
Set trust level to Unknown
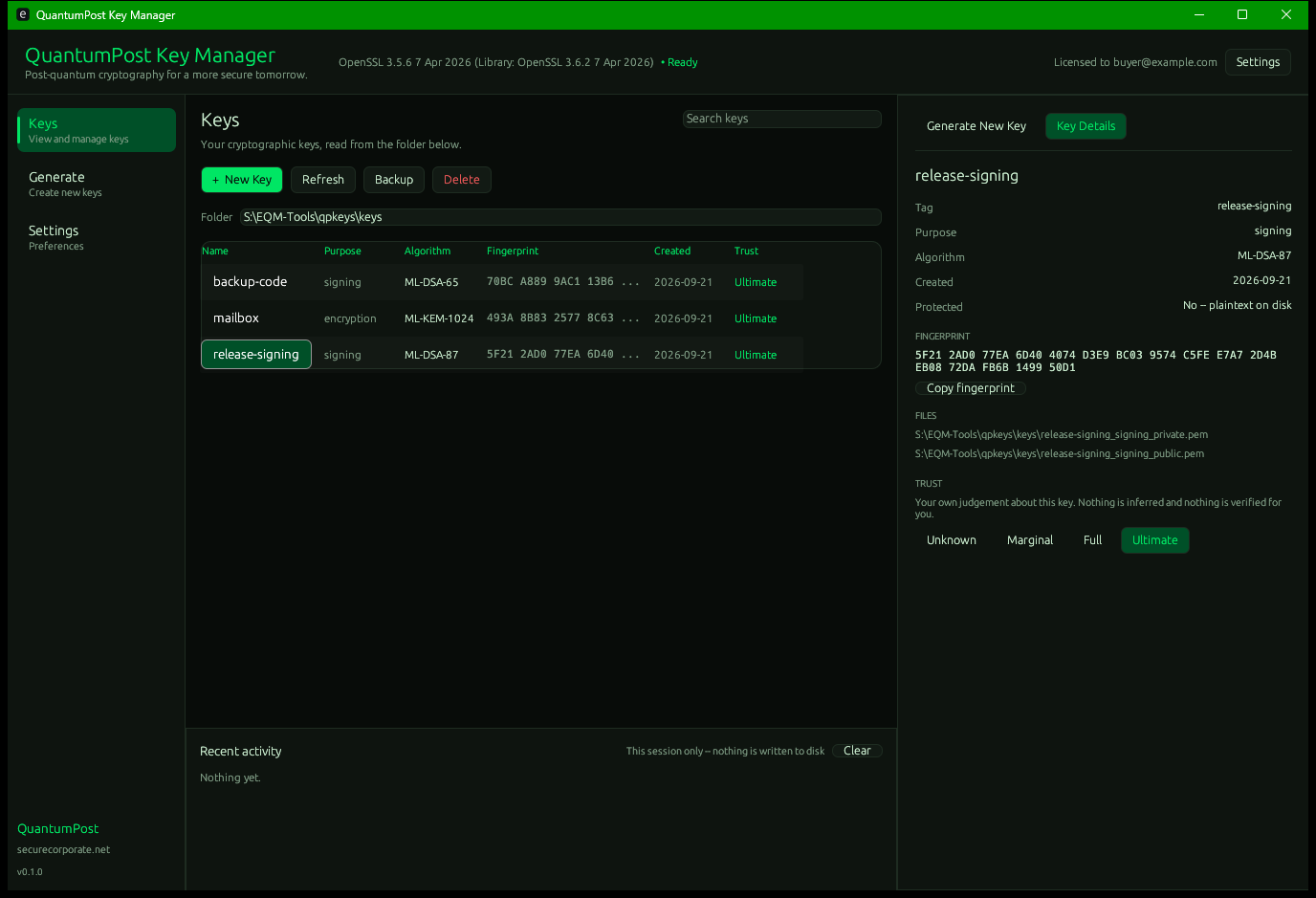pyautogui.click(x=952, y=540)
